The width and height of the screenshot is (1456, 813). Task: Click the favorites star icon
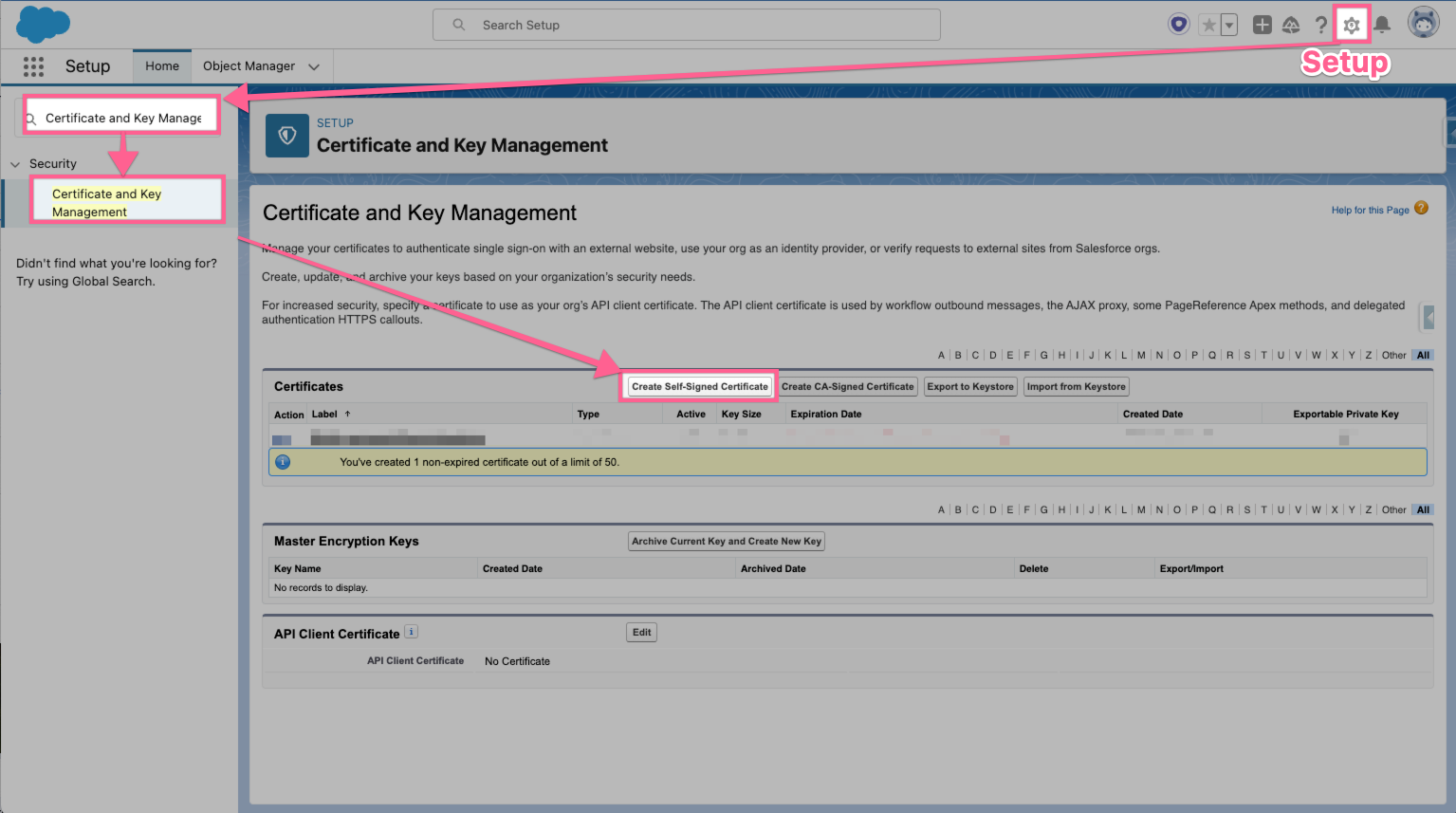click(x=1209, y=24)
